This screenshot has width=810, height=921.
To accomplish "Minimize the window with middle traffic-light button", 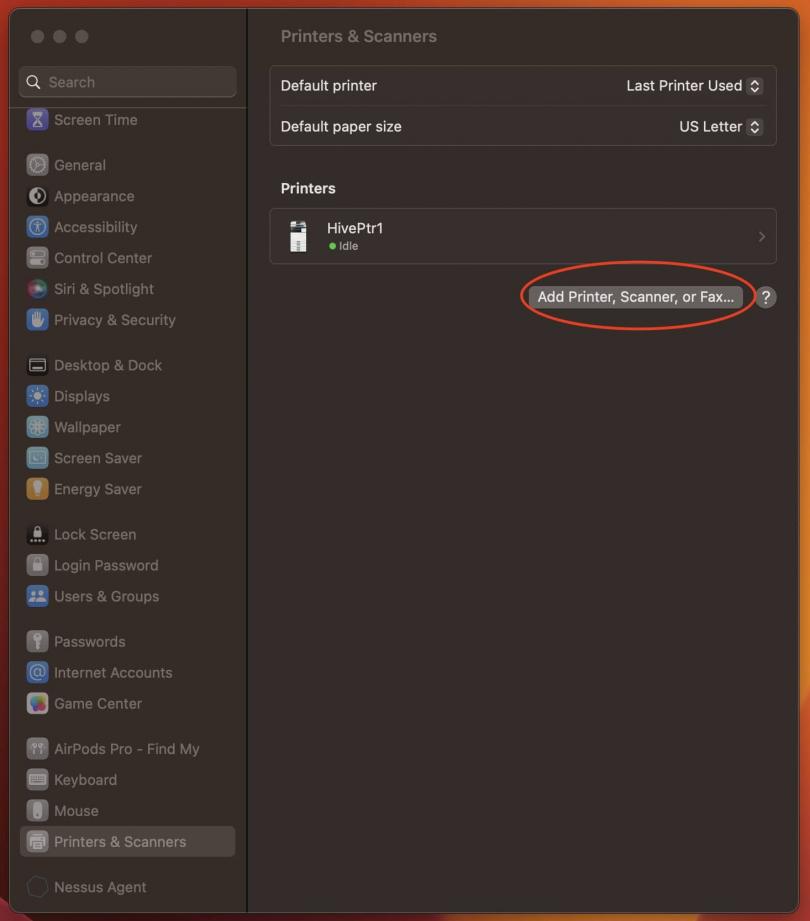I will [x=60, y=36].
